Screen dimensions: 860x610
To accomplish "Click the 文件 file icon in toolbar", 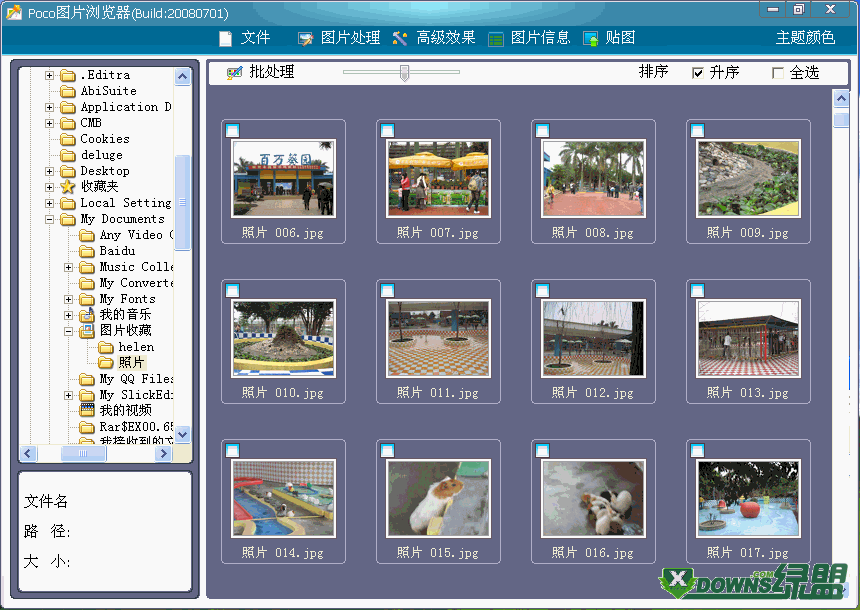I will pos(226,38).
